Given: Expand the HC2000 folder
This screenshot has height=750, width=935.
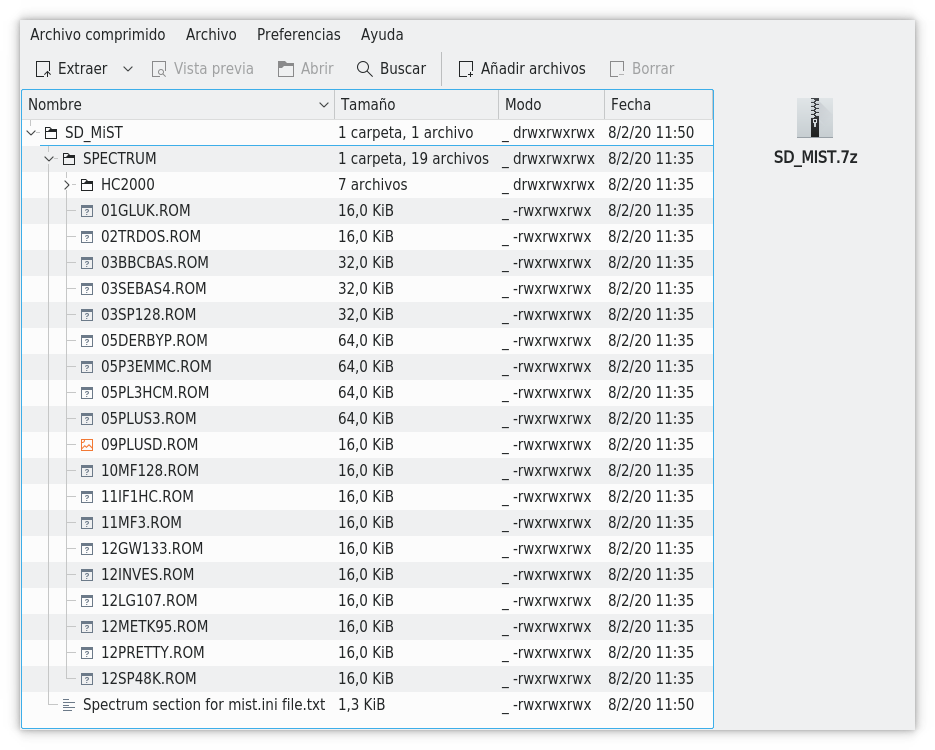Looking at the screenshot, I should pos(67,185).
